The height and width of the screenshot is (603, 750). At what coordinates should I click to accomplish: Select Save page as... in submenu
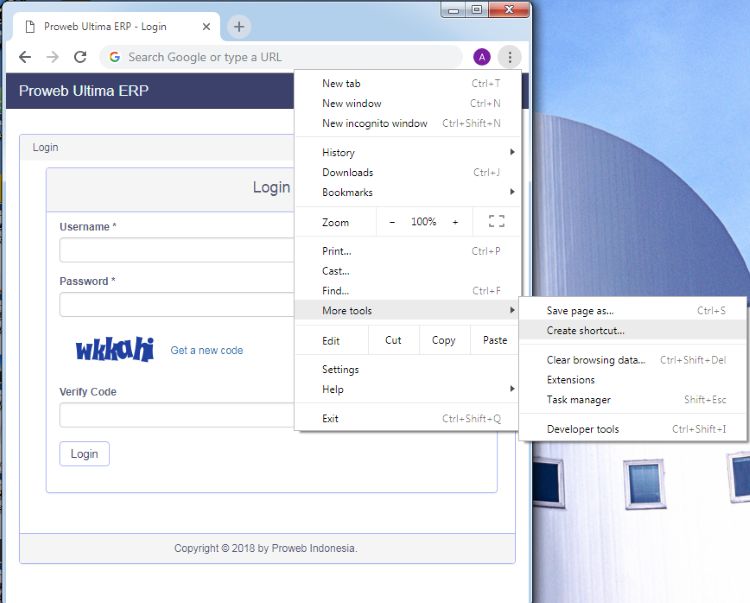[x=632, y=311]
